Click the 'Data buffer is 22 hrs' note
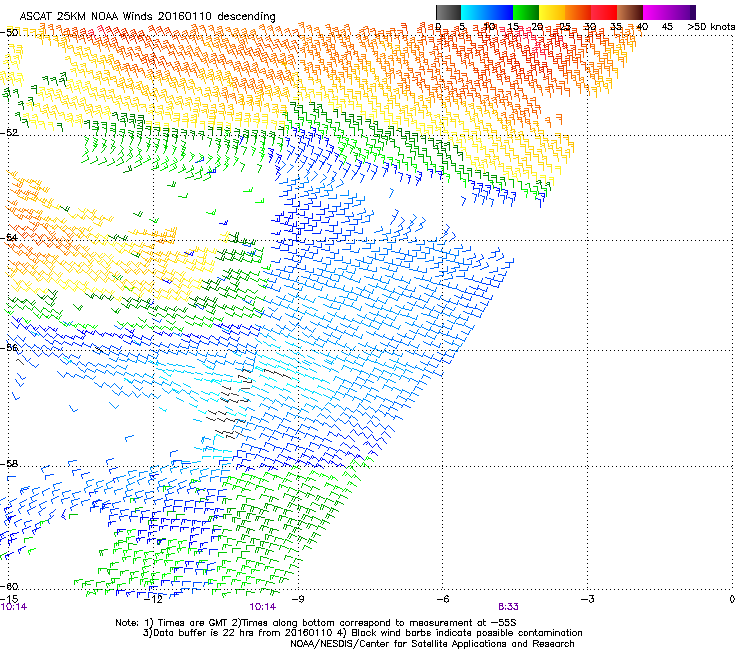This screenshot has height=650, width=740. tap(237, 633)
